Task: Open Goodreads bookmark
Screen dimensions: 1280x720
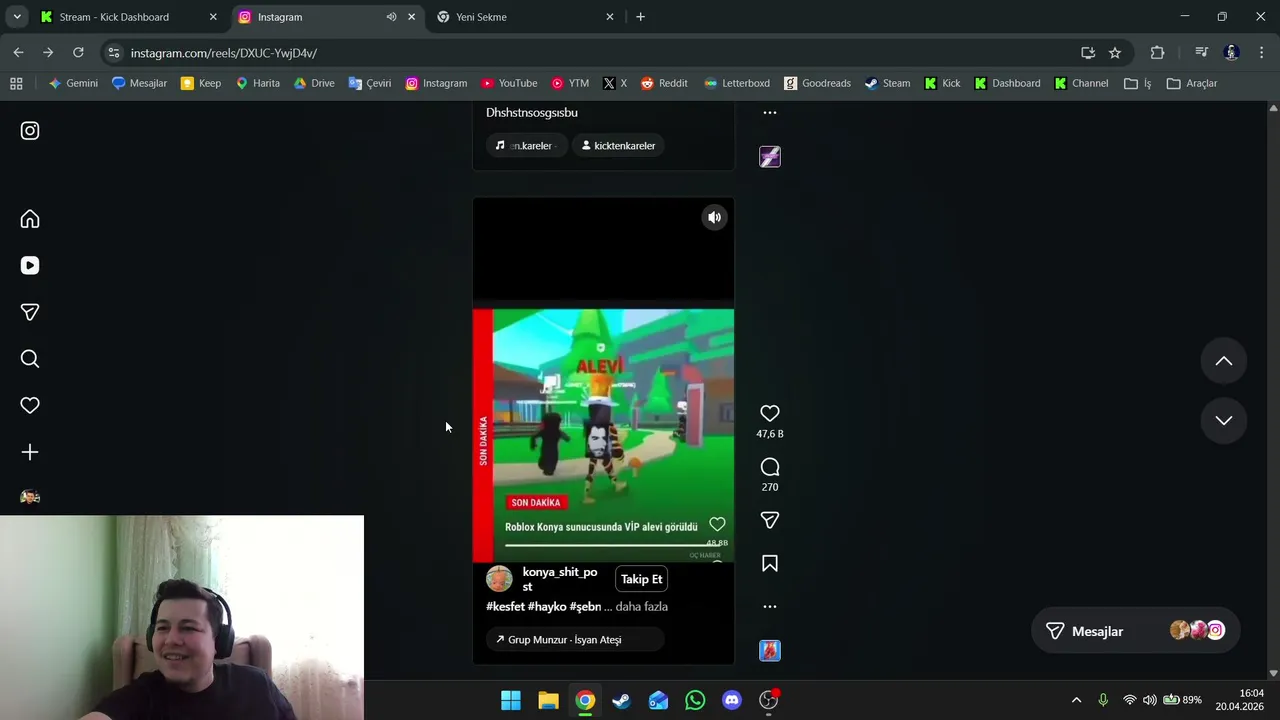Action: (x=817, y=83)
